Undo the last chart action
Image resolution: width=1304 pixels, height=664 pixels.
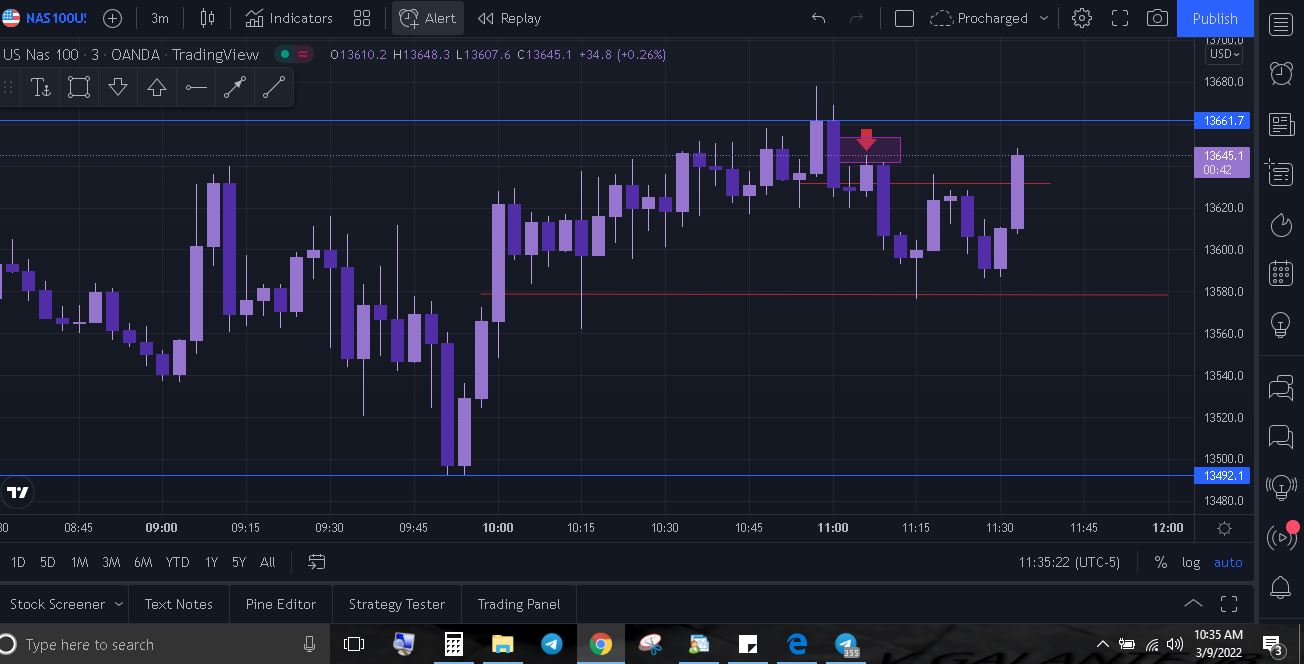(818, 18)
